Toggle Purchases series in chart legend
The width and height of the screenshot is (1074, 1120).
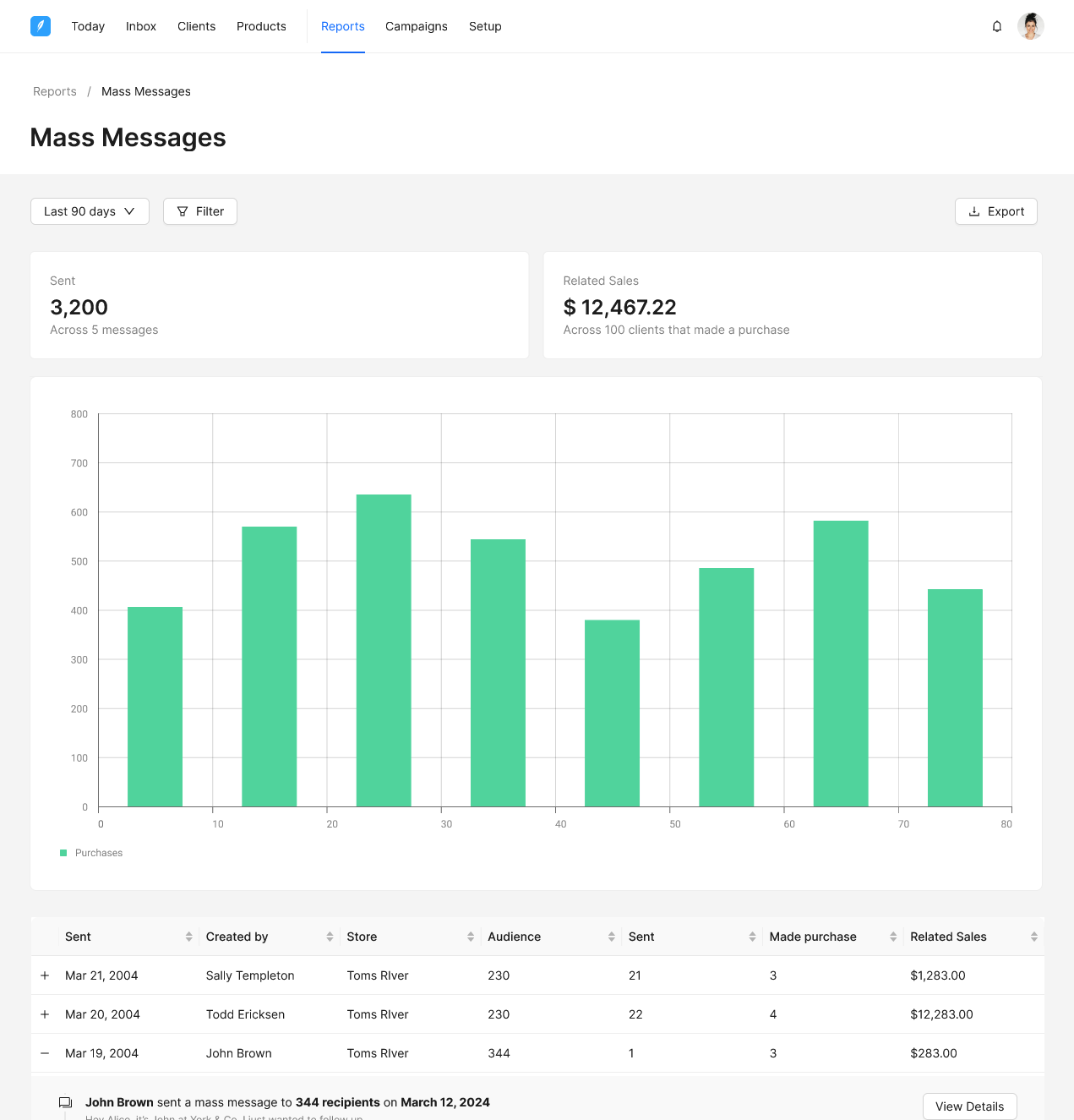point(91,853)
